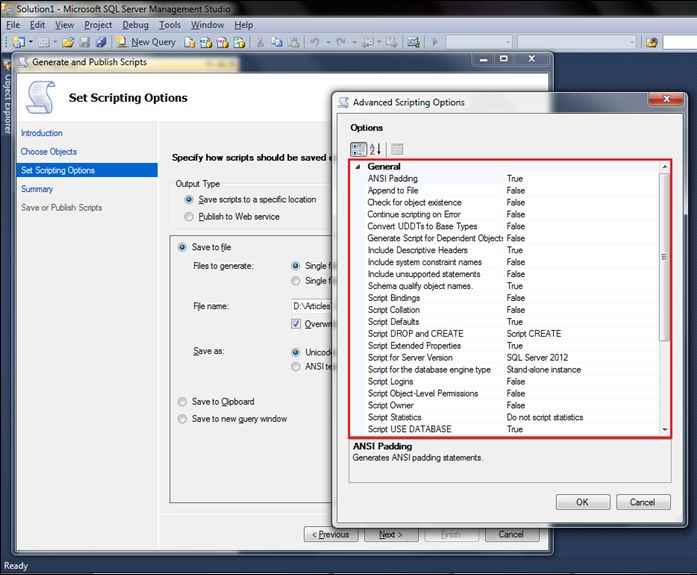Choose the Unicode text save option
The width and height of the screenshot is (697, 575).
[296, 352]
